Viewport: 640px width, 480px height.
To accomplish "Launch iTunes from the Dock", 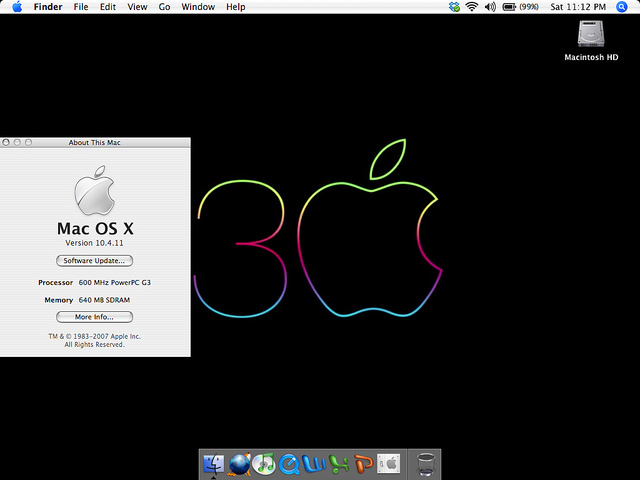I will (264, 464).
